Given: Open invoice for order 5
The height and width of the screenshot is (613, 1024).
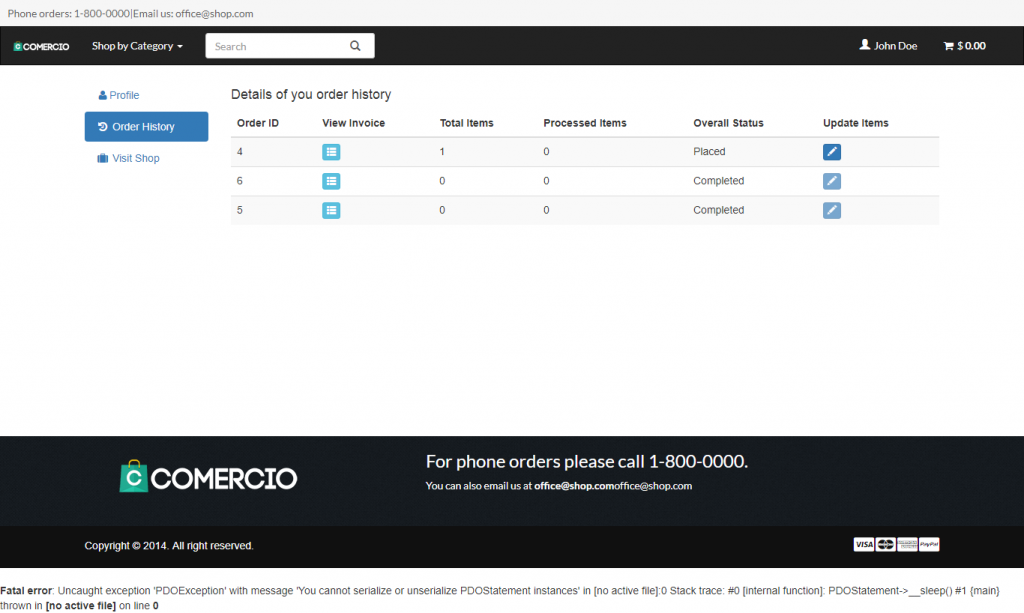Looking at the screenshot, I should [x=331, y=210].
